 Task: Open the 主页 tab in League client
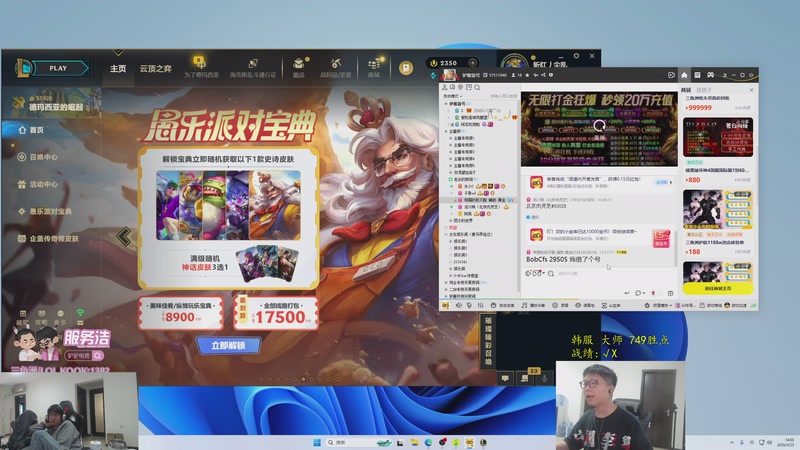click(118, 68)
